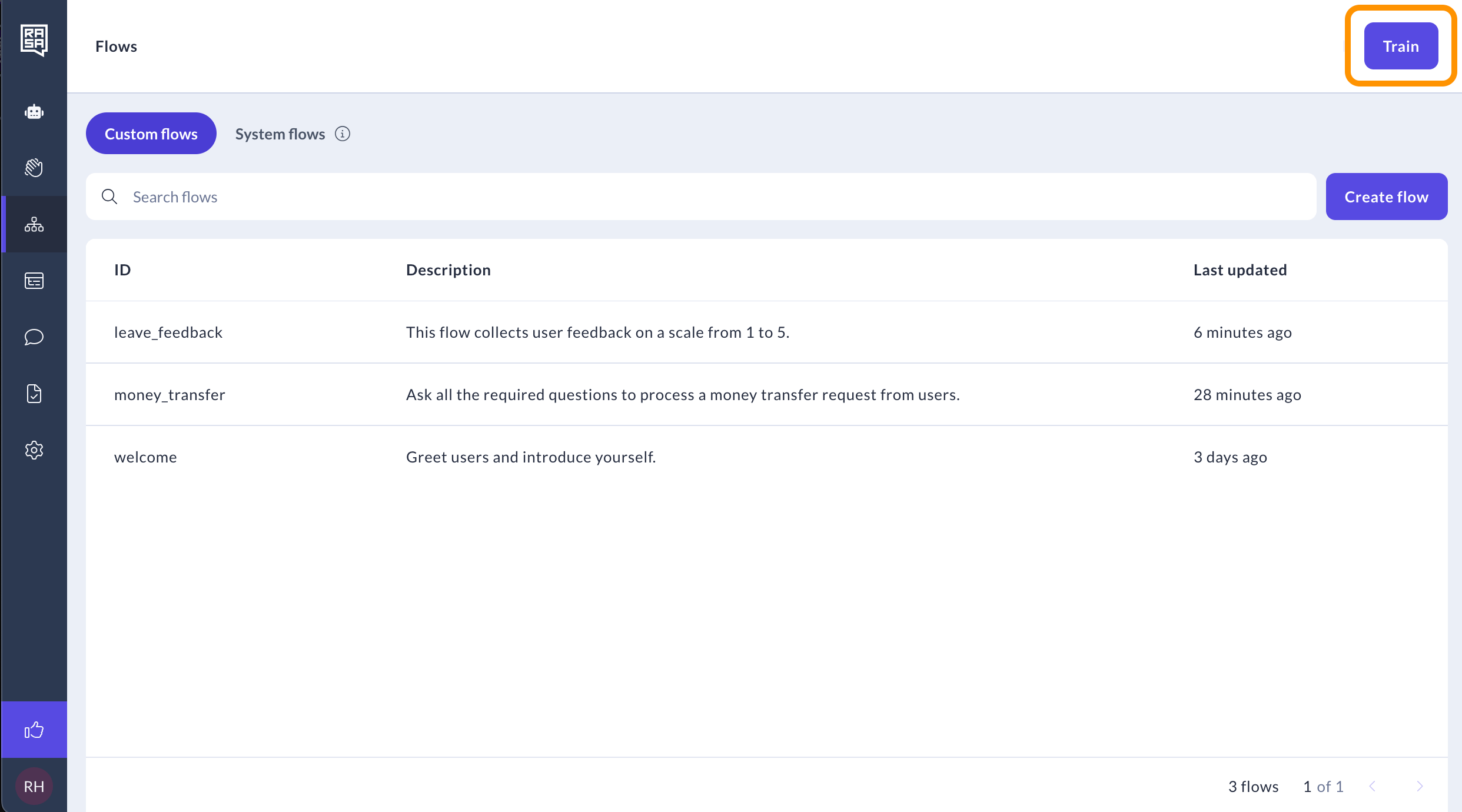Click 'Greet users and introduce yourself.' description
Viewport: 1462px width, 812px height.
pyautogui.click(x=531, y=457)
